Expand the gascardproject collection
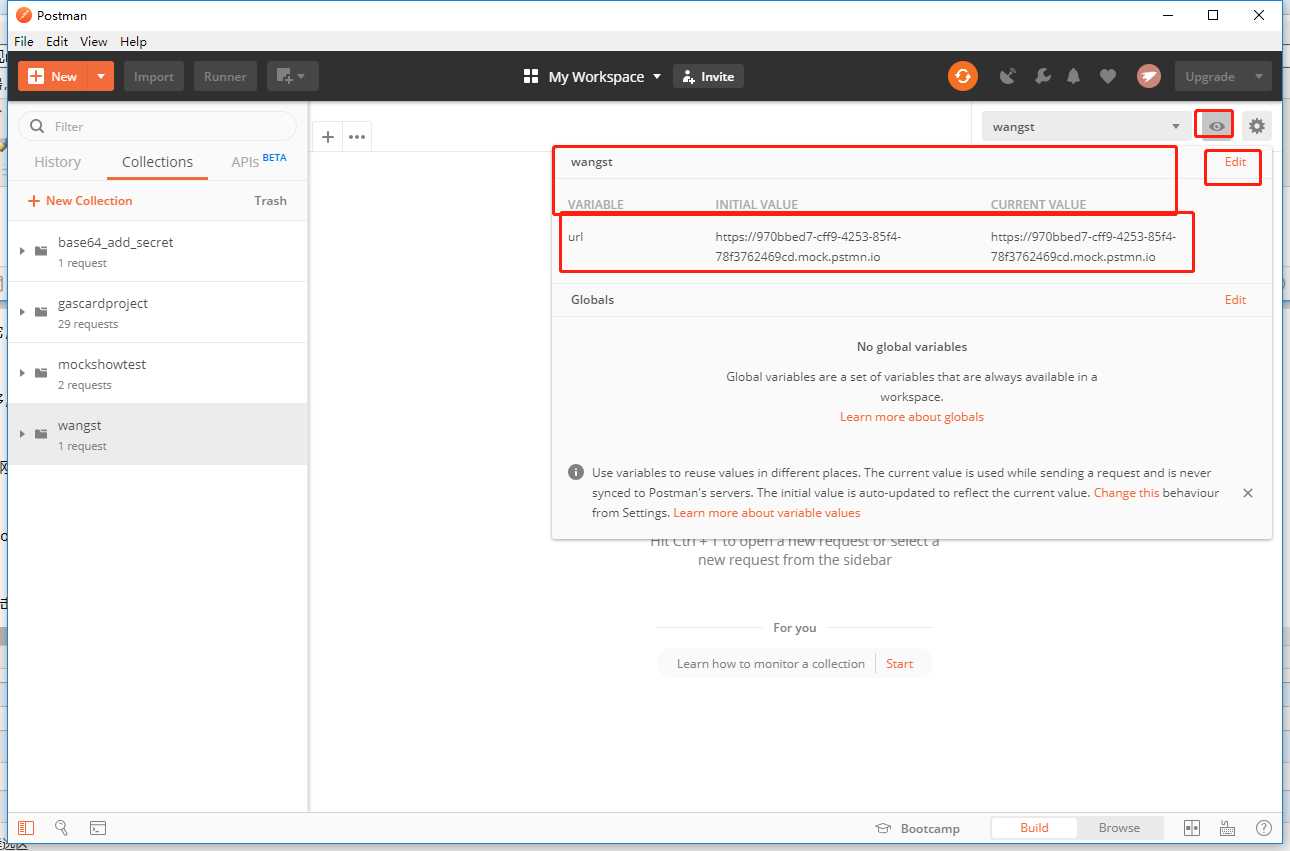 coord(22,312)
